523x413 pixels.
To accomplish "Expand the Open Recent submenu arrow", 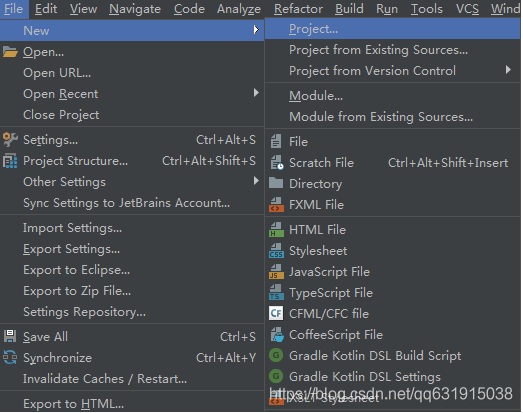I will (x=256, y=93).
